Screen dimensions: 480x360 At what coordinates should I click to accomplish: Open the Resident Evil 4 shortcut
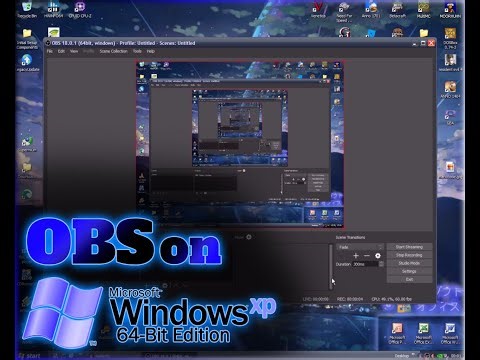coord(450,63)
